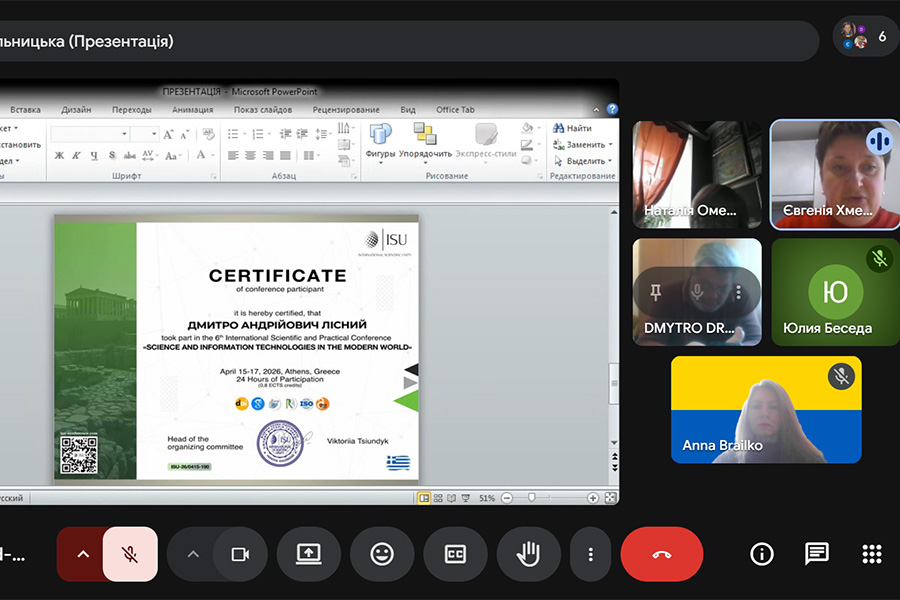Image resolution: width=900 pixels, height=600 pixels.
Task: Switch to the Рецензирование tab
Action: [346, 110]
